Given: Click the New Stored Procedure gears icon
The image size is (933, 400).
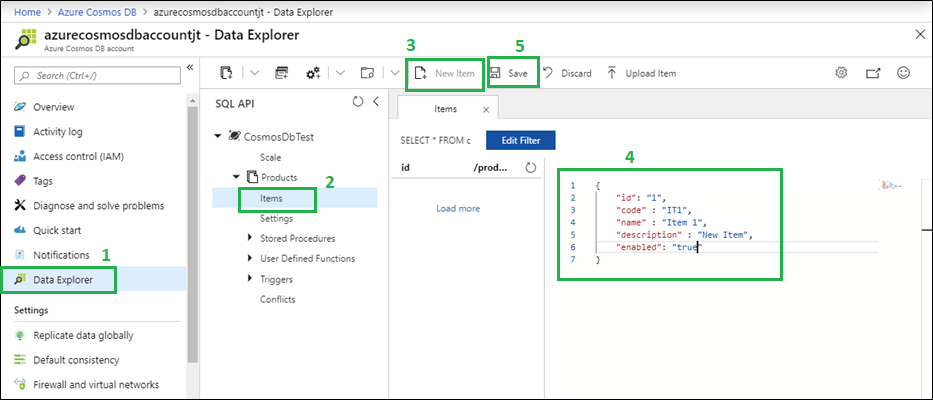Looking at the screenshot, I should pos(313,73).
